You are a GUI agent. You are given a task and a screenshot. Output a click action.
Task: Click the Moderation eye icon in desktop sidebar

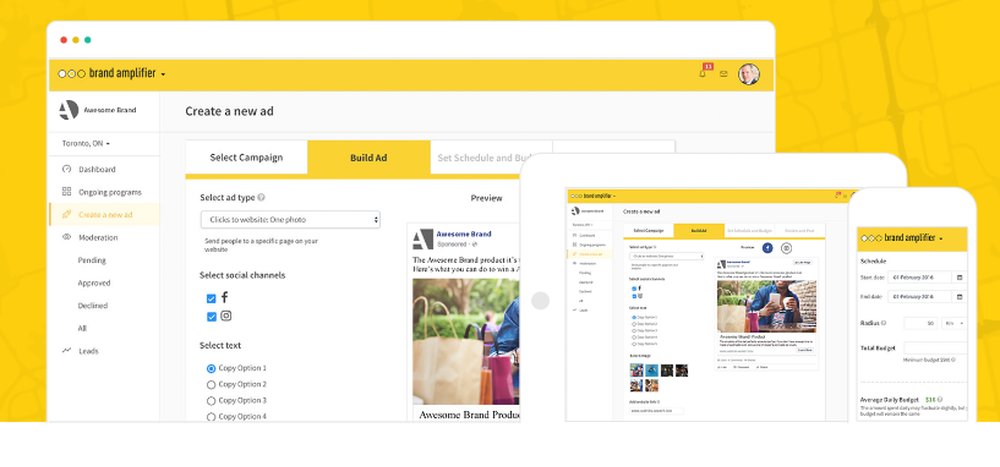point(66,237)
